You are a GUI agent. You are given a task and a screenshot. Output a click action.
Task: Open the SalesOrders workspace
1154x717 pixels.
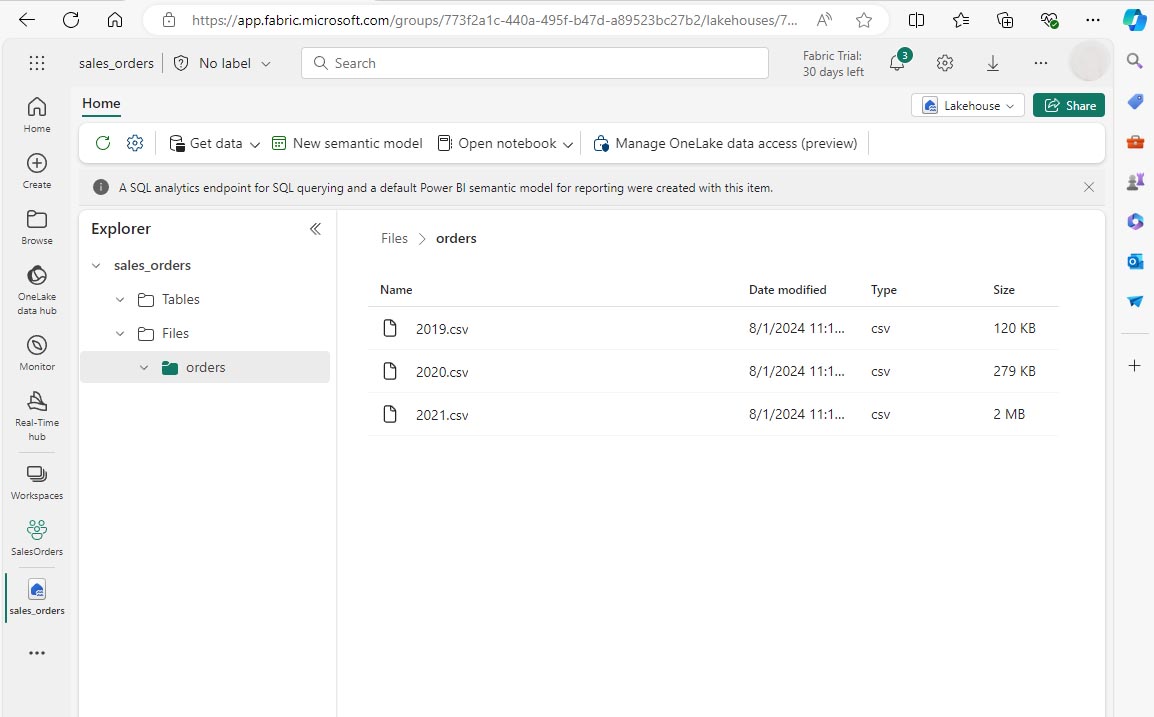pos(37,537)
